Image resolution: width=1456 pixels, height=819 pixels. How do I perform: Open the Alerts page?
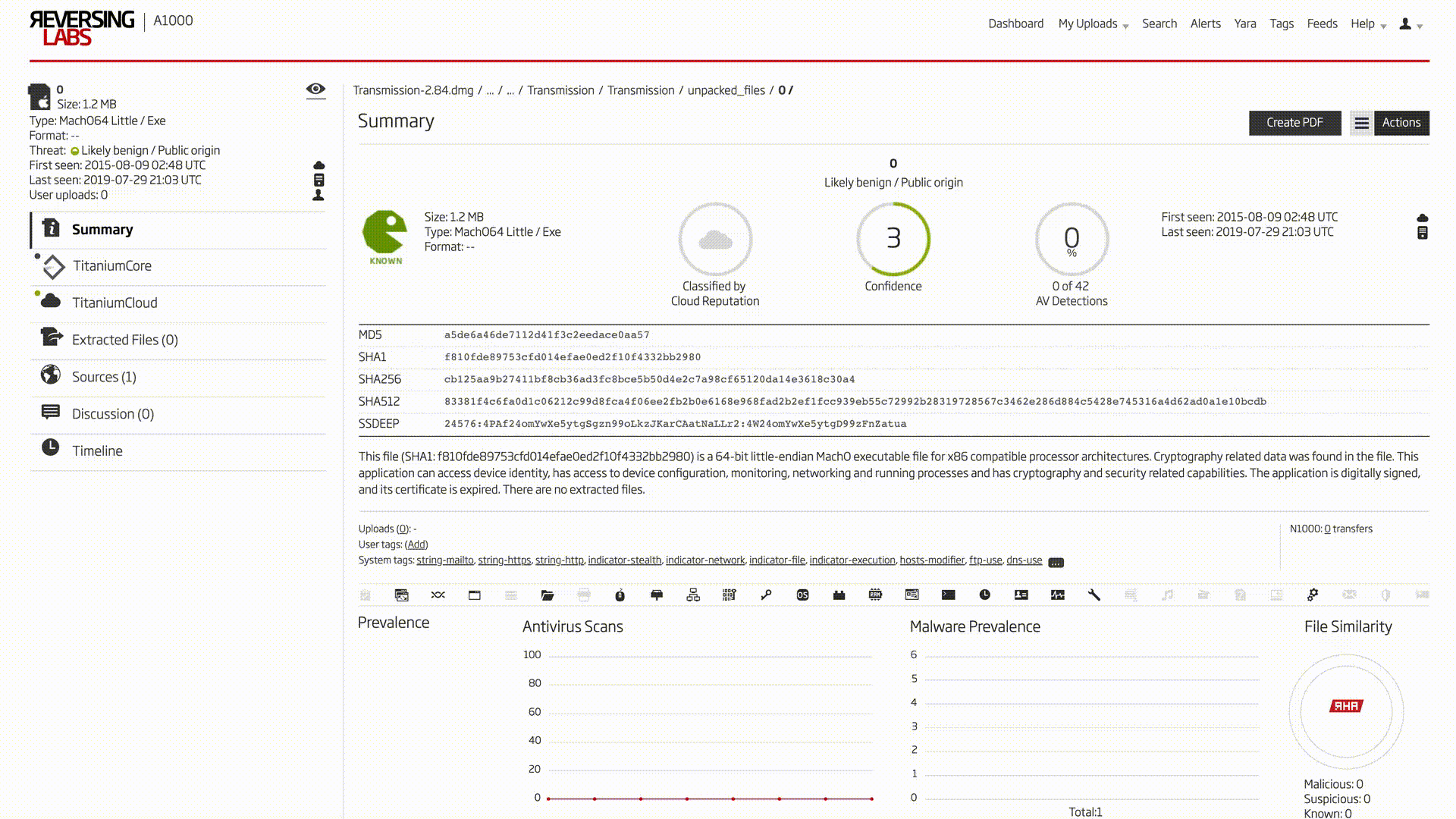[1205, 24]
